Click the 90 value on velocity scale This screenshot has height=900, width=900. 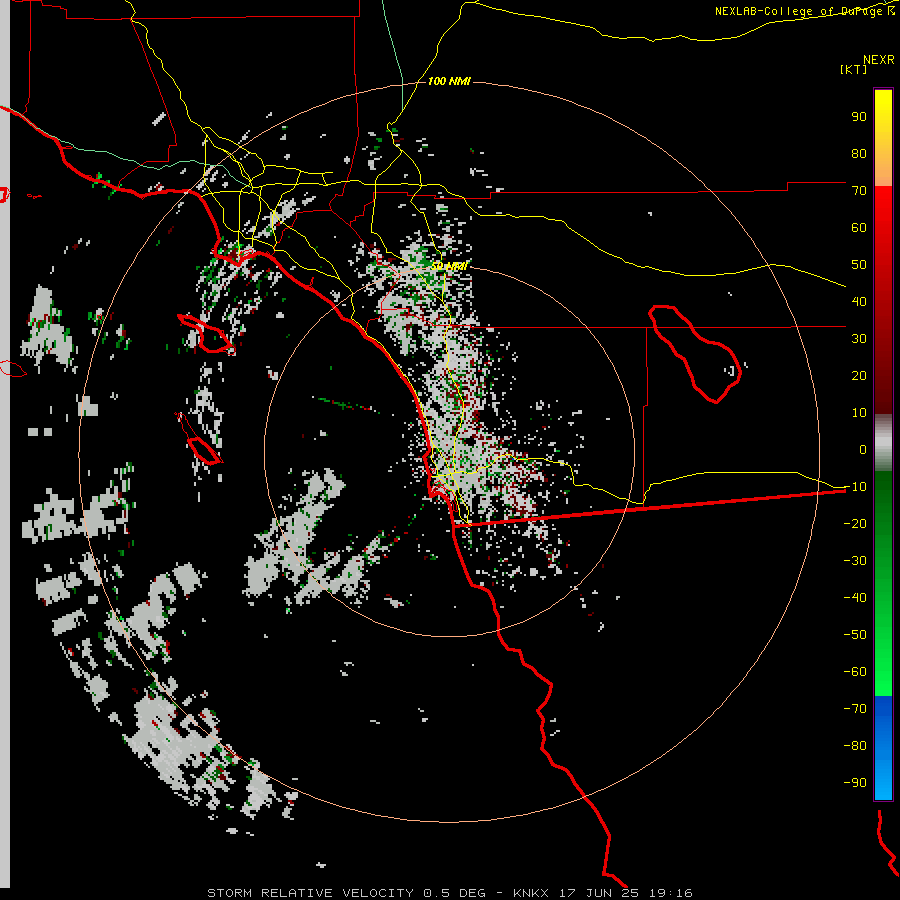click(x=859, y=117)
